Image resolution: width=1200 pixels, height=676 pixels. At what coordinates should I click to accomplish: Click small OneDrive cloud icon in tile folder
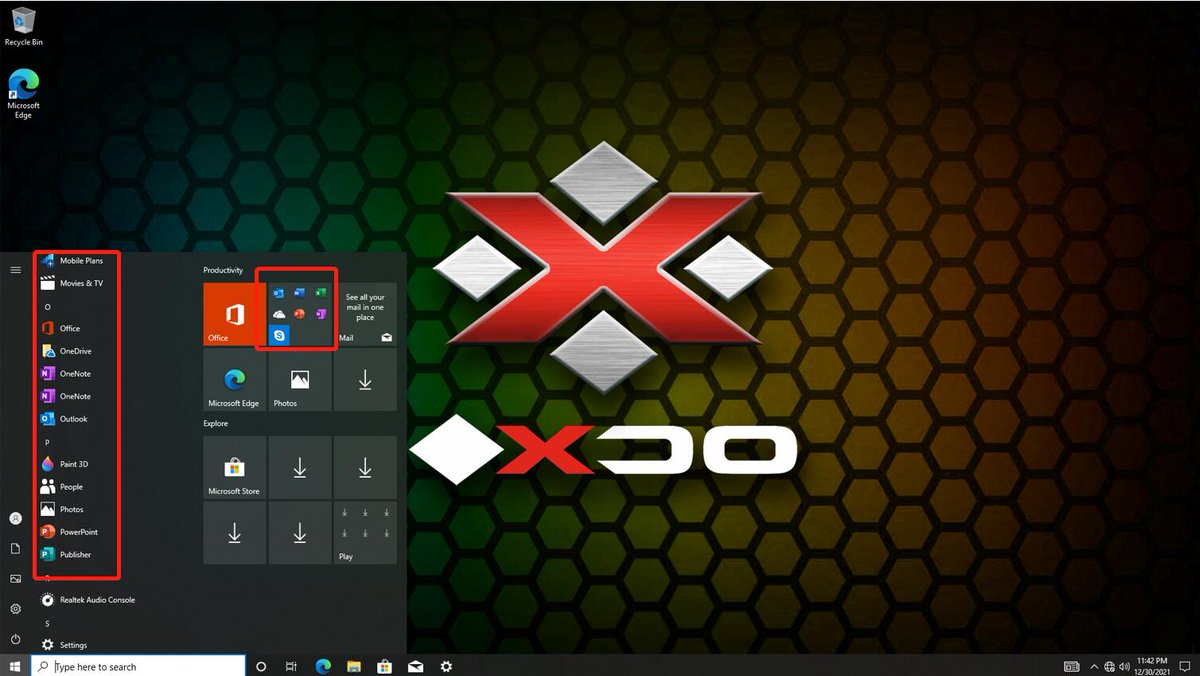279,314
